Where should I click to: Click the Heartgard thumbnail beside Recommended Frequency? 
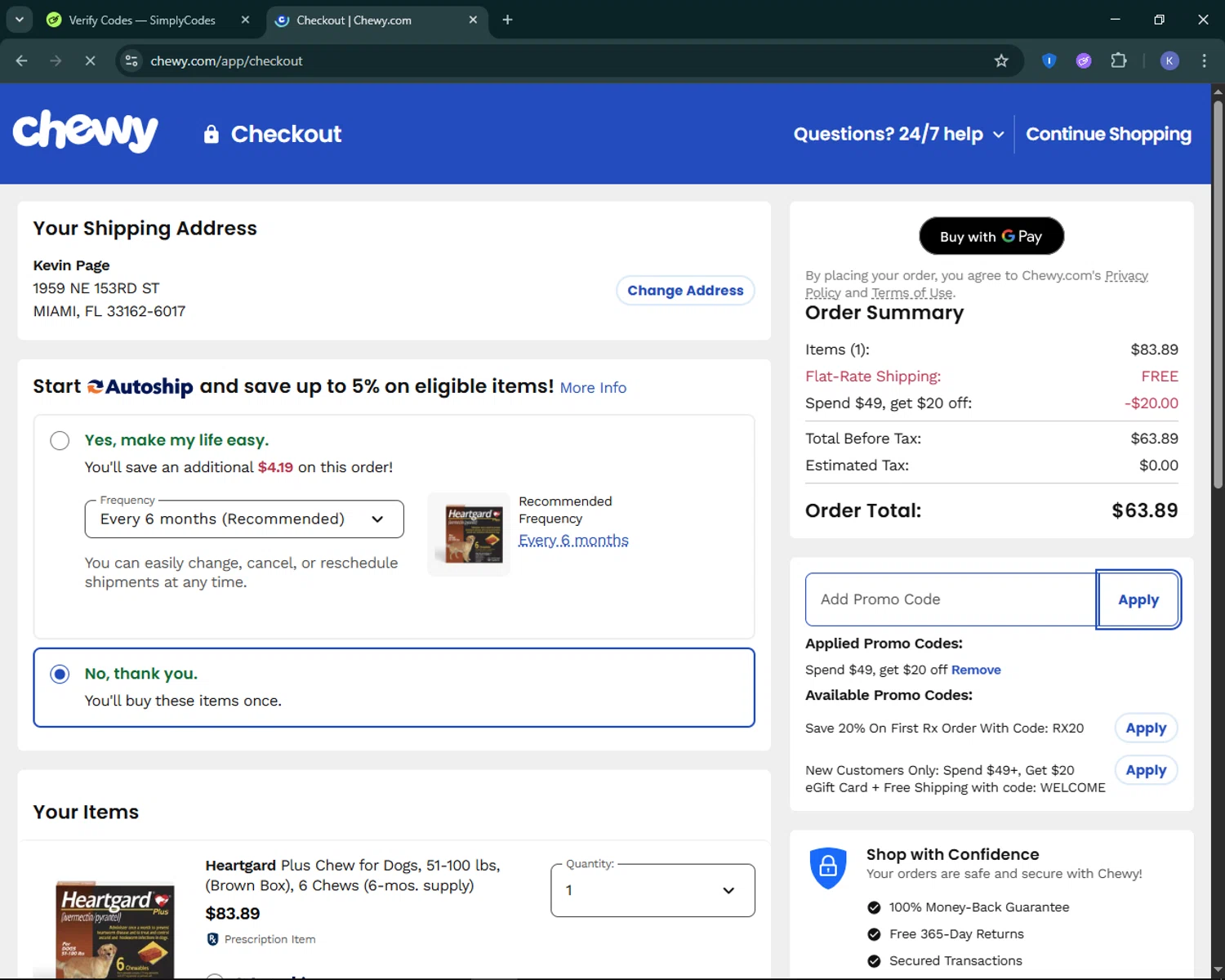pos(470,534)
